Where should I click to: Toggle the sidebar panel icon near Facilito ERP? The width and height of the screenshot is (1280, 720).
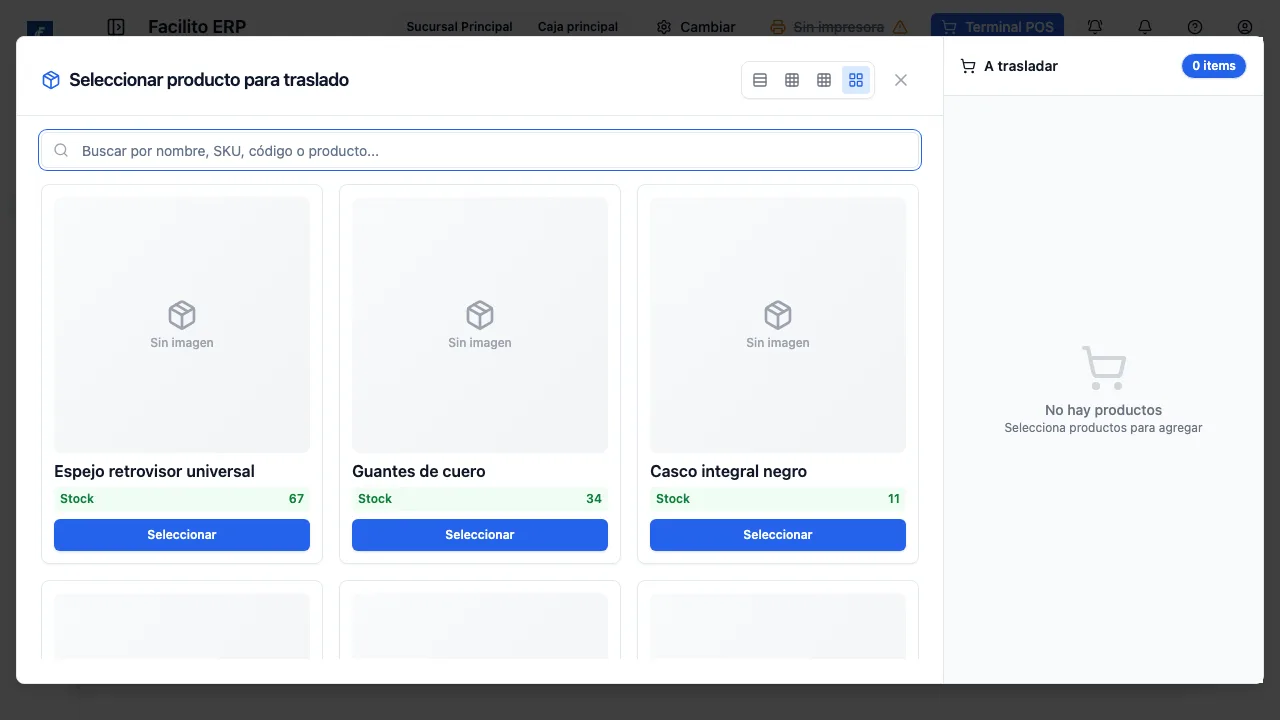[x=116, y=27]
